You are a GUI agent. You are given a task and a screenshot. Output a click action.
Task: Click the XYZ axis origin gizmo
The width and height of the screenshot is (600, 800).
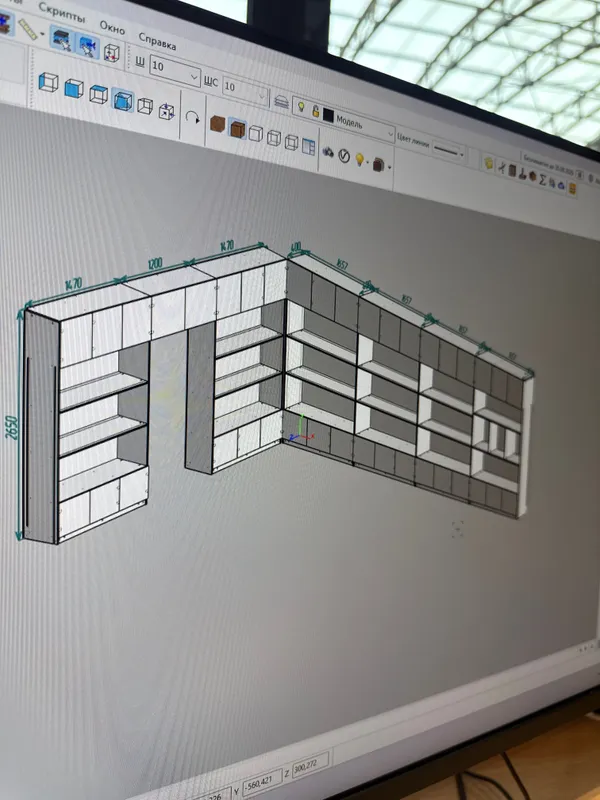click(x=300, y=430)
